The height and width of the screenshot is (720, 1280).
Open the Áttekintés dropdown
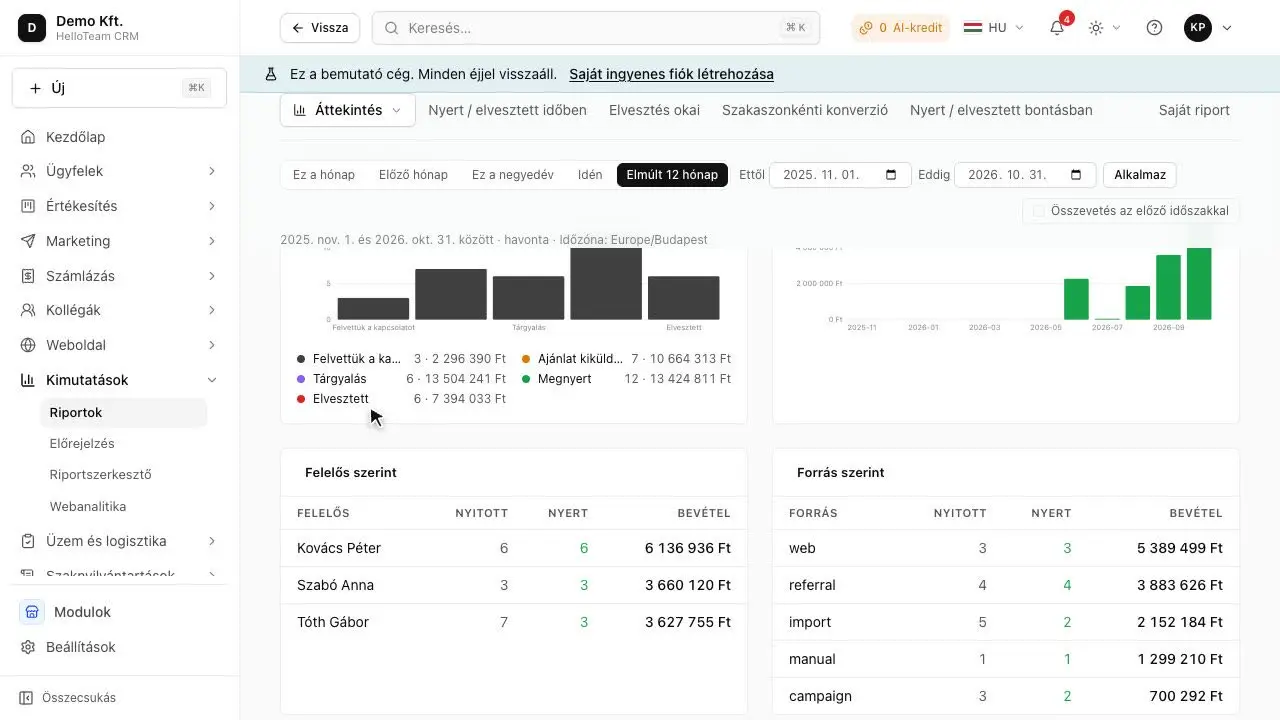(348, 110)
